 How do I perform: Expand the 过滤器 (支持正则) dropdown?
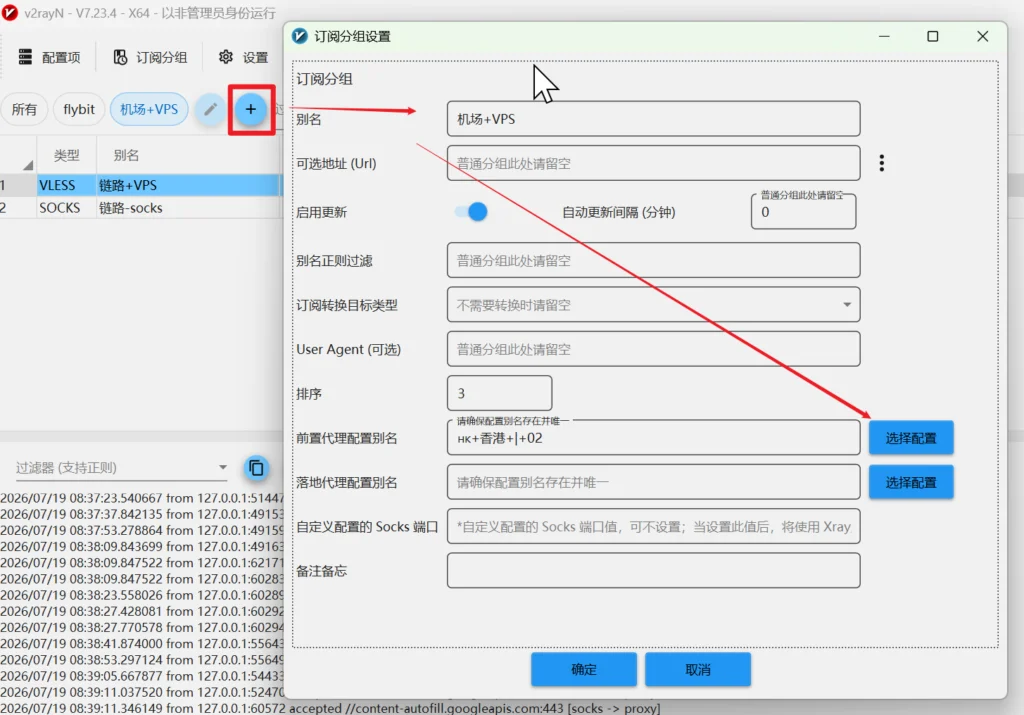coord(223,468)
